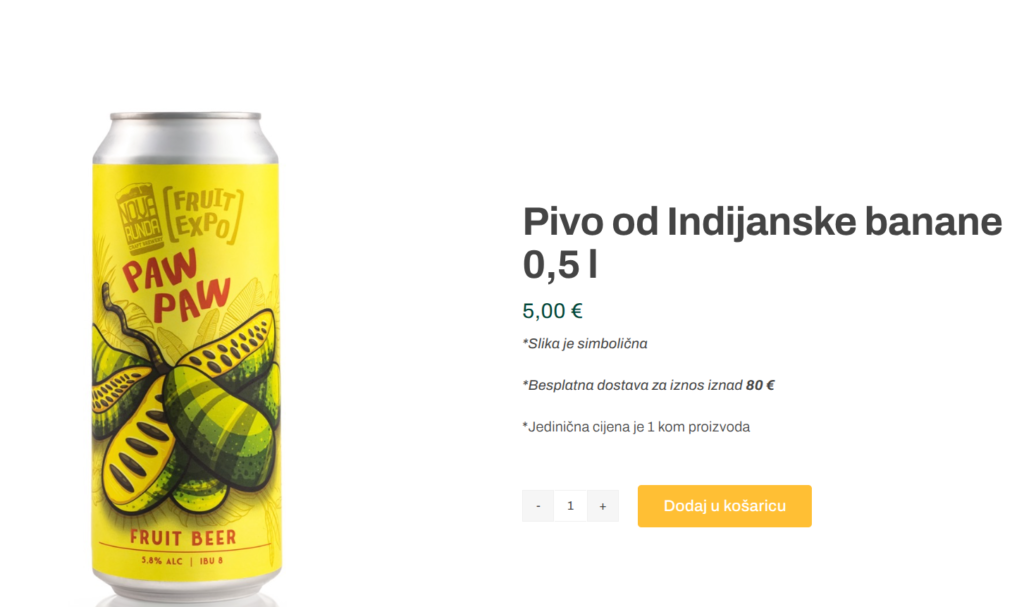The height and width of the screenshot is (607, 1024).
Task: Click the Nova Runda logo on the can
Action: coord(139,218)
